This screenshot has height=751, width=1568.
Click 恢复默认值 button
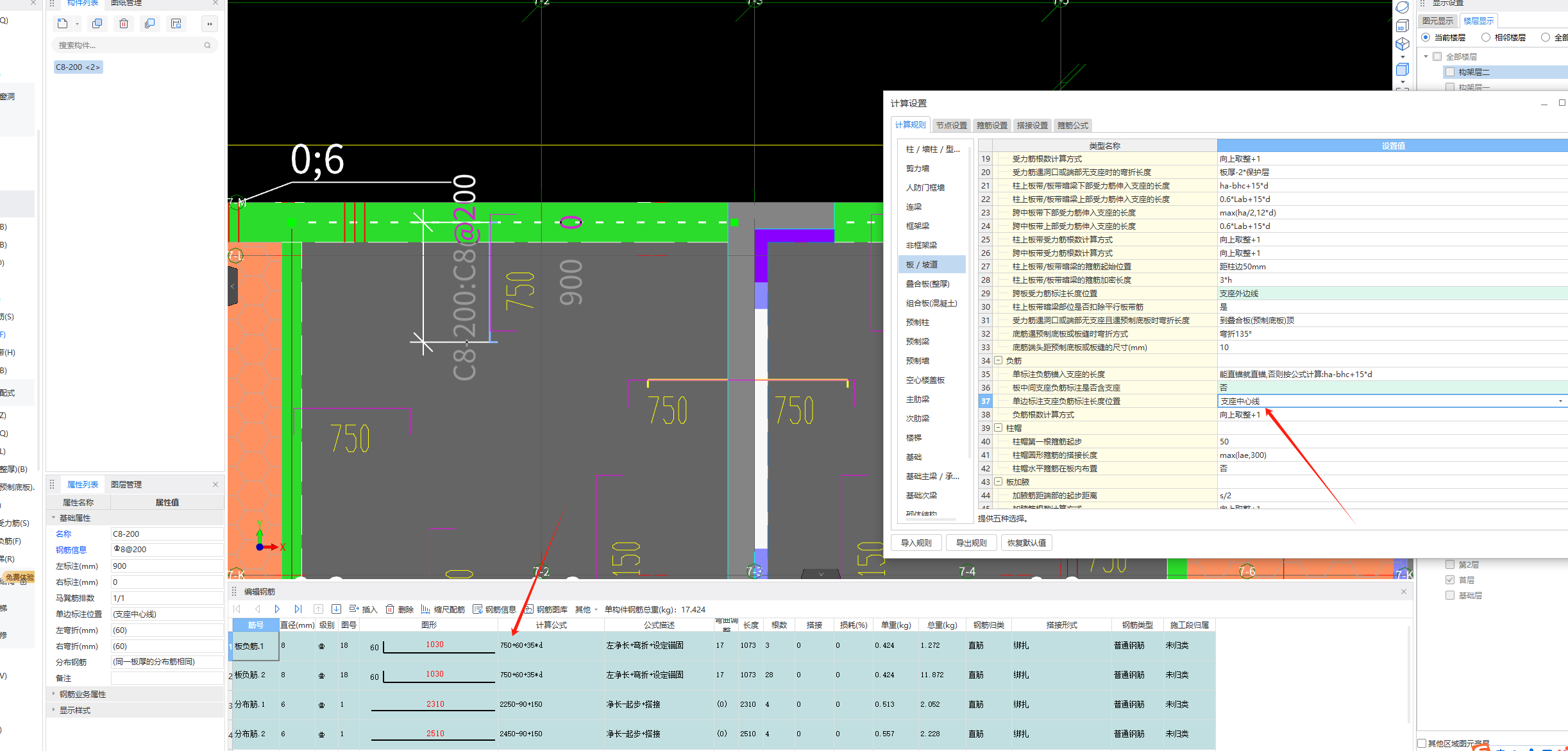coord(1026,543)
